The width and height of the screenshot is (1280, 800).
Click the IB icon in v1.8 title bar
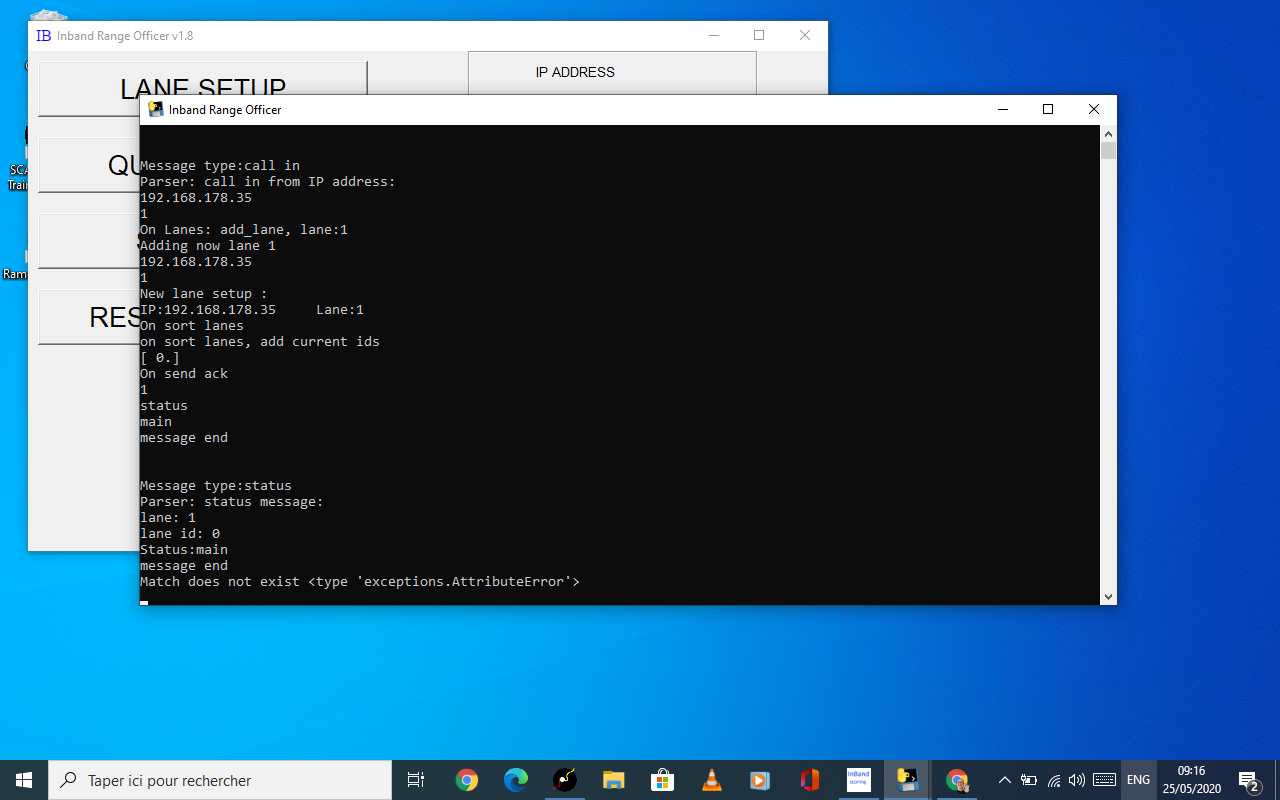coord(43,35)
